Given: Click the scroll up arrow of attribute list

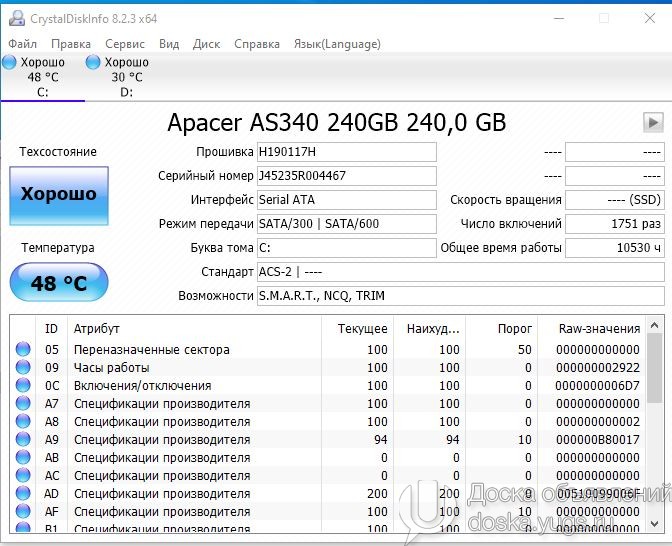Looking at the screenshot, I should pyautogui.click(x=654, y=326).
